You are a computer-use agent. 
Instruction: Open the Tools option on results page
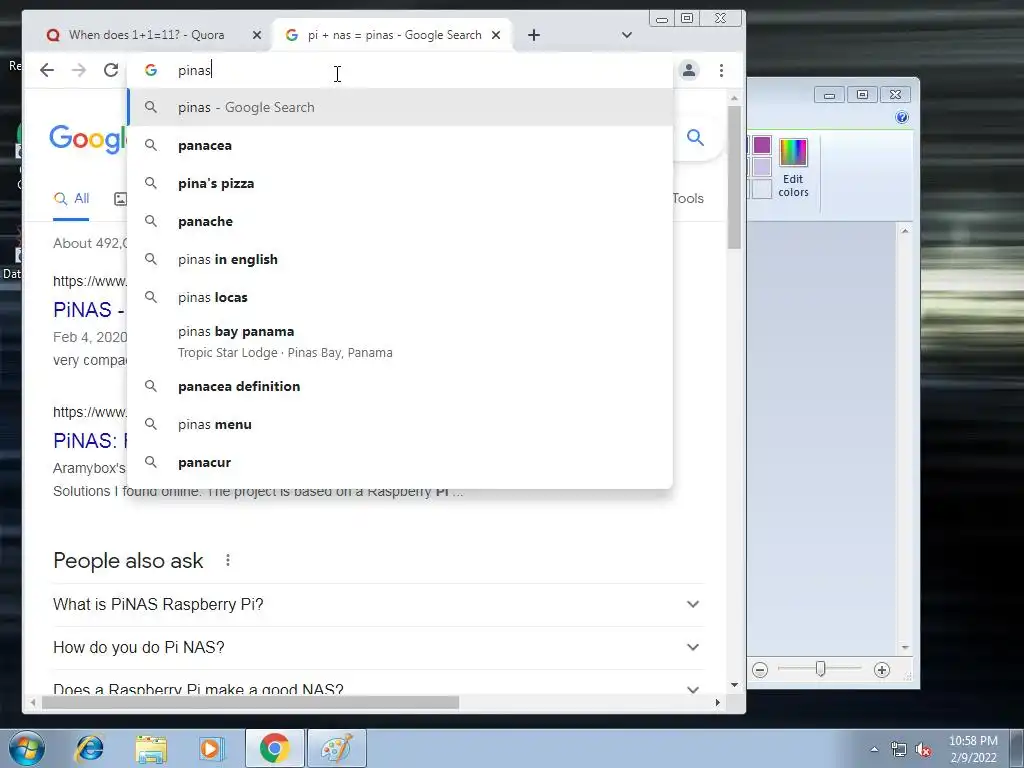[688, 199]
